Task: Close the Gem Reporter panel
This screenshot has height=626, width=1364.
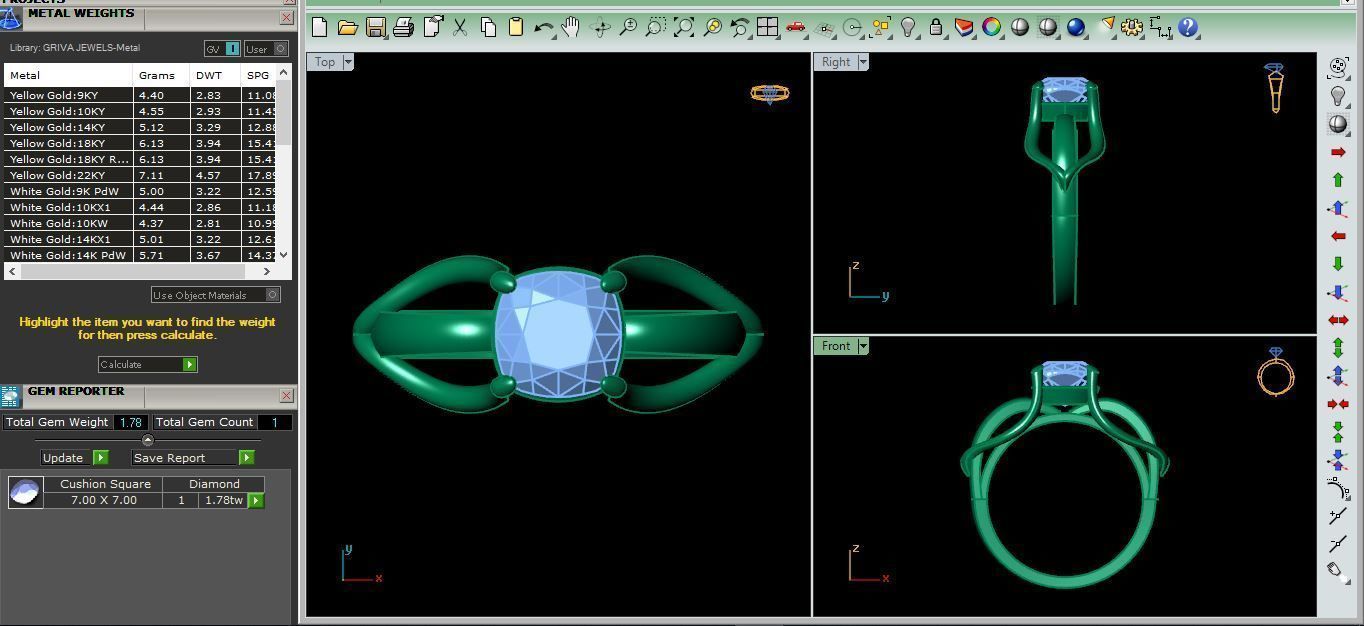Action: (x=286, y=395)
